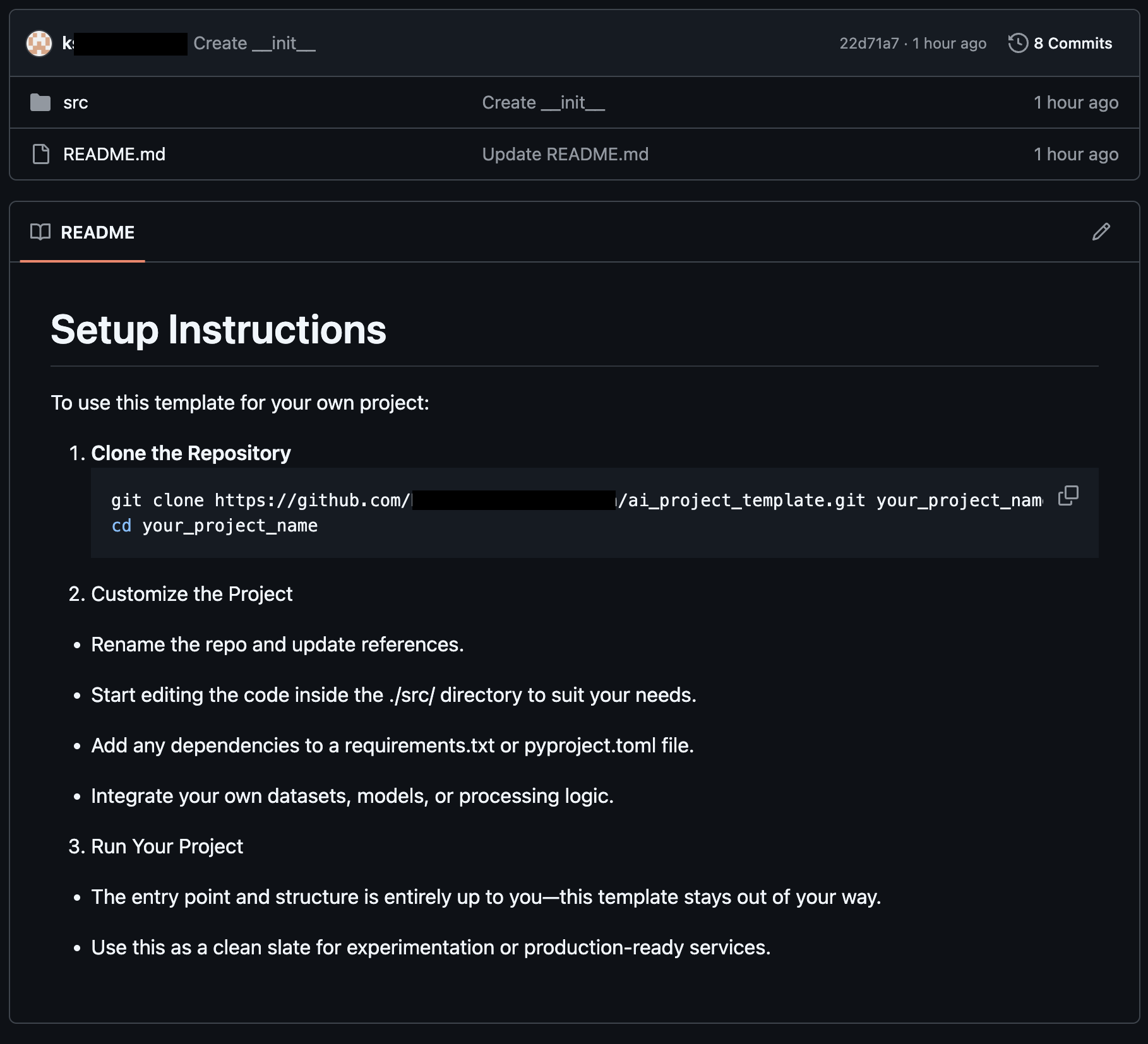The image size is (1148, 1044).
Task: Click the README book icon
Action: 40,232
